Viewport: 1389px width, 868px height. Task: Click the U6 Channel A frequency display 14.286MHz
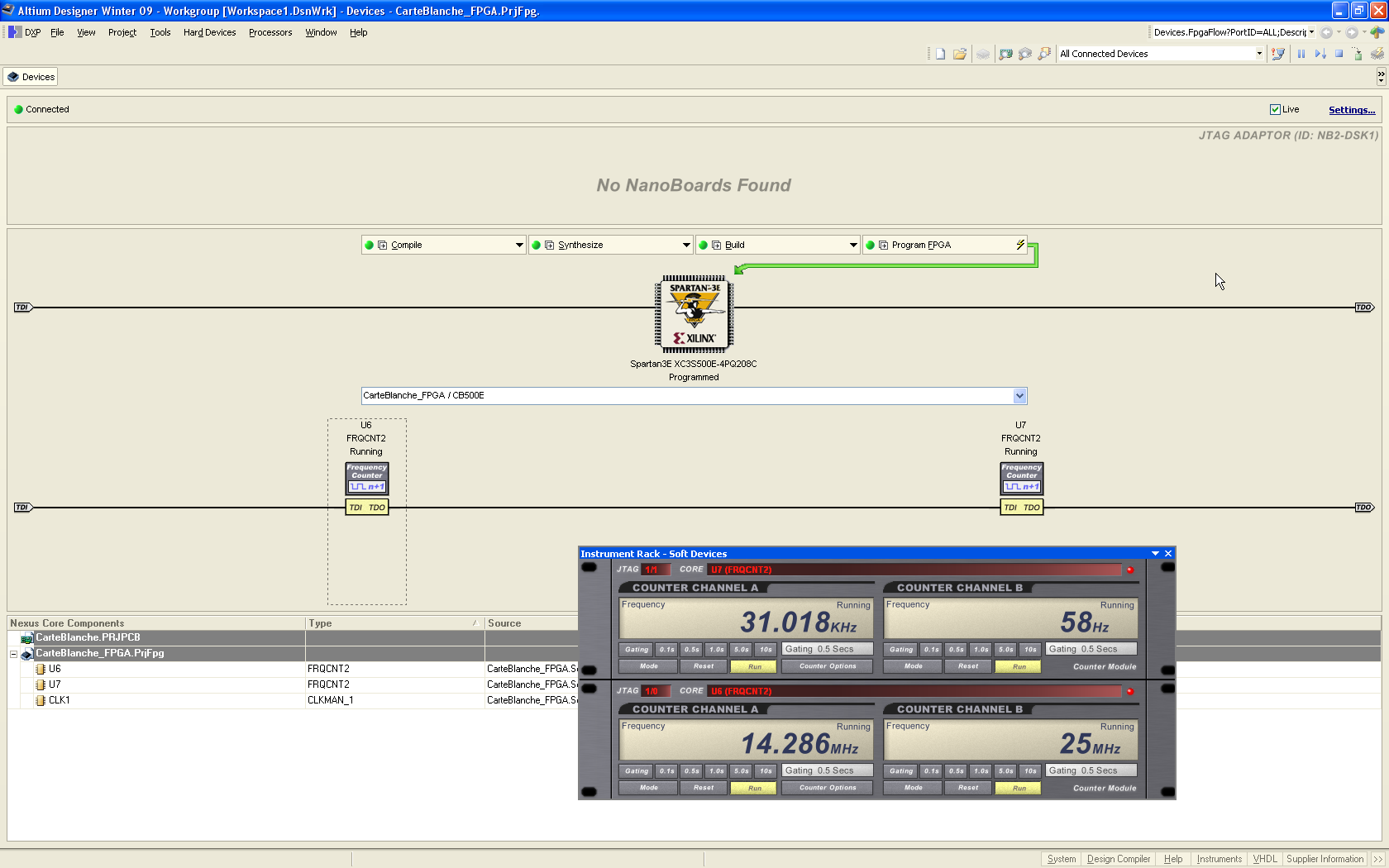(747, 740)
